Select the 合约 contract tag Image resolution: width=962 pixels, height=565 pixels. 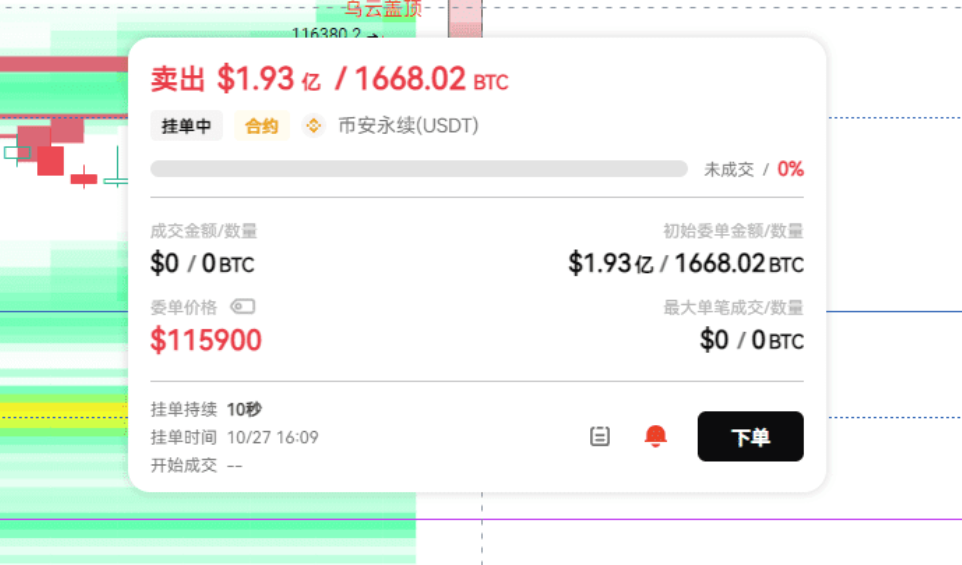pos(262,126)
